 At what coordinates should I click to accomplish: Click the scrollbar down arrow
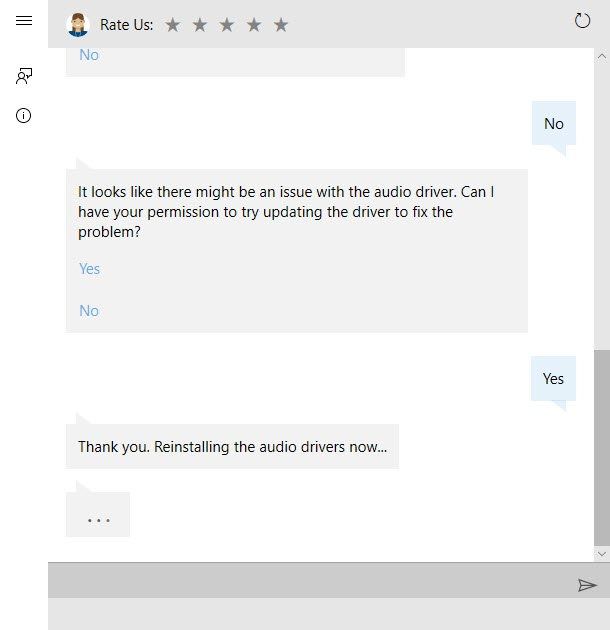pos(602,554)
